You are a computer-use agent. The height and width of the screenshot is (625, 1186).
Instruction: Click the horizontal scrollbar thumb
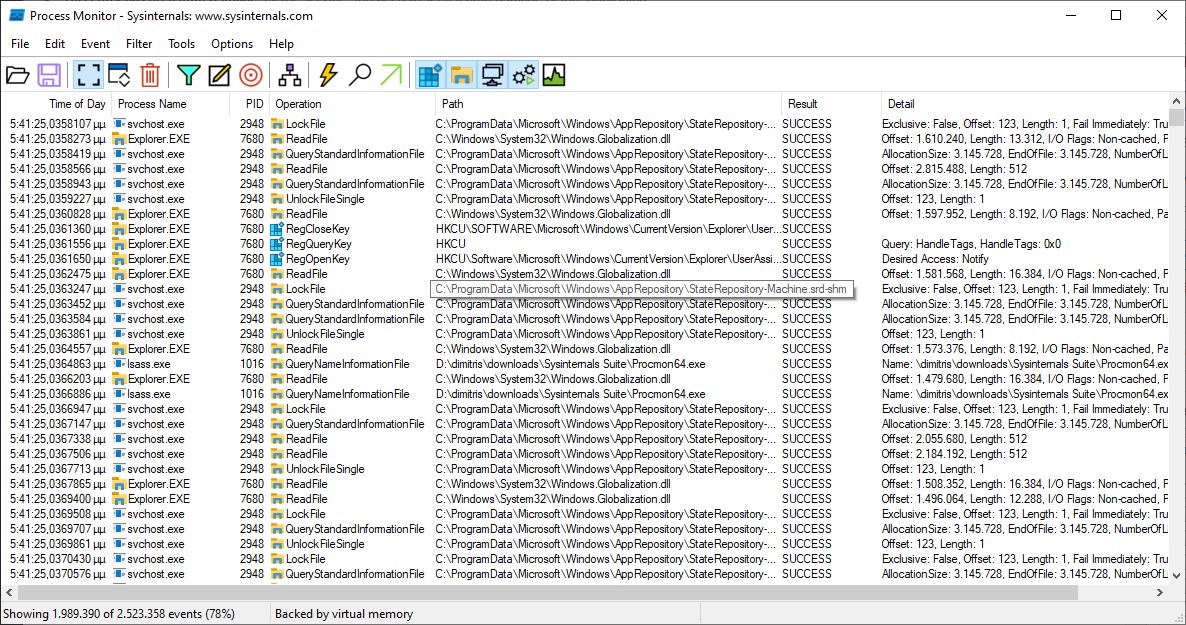tap(548, 592)
